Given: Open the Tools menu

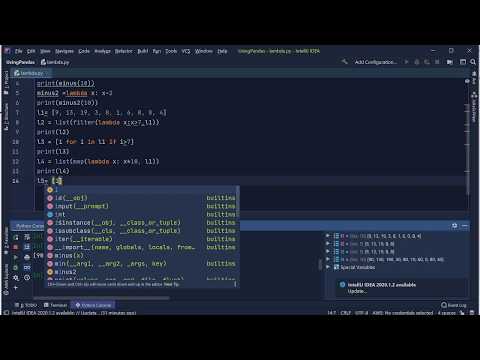Looking at the screenshot, I should tap(171, 51).
